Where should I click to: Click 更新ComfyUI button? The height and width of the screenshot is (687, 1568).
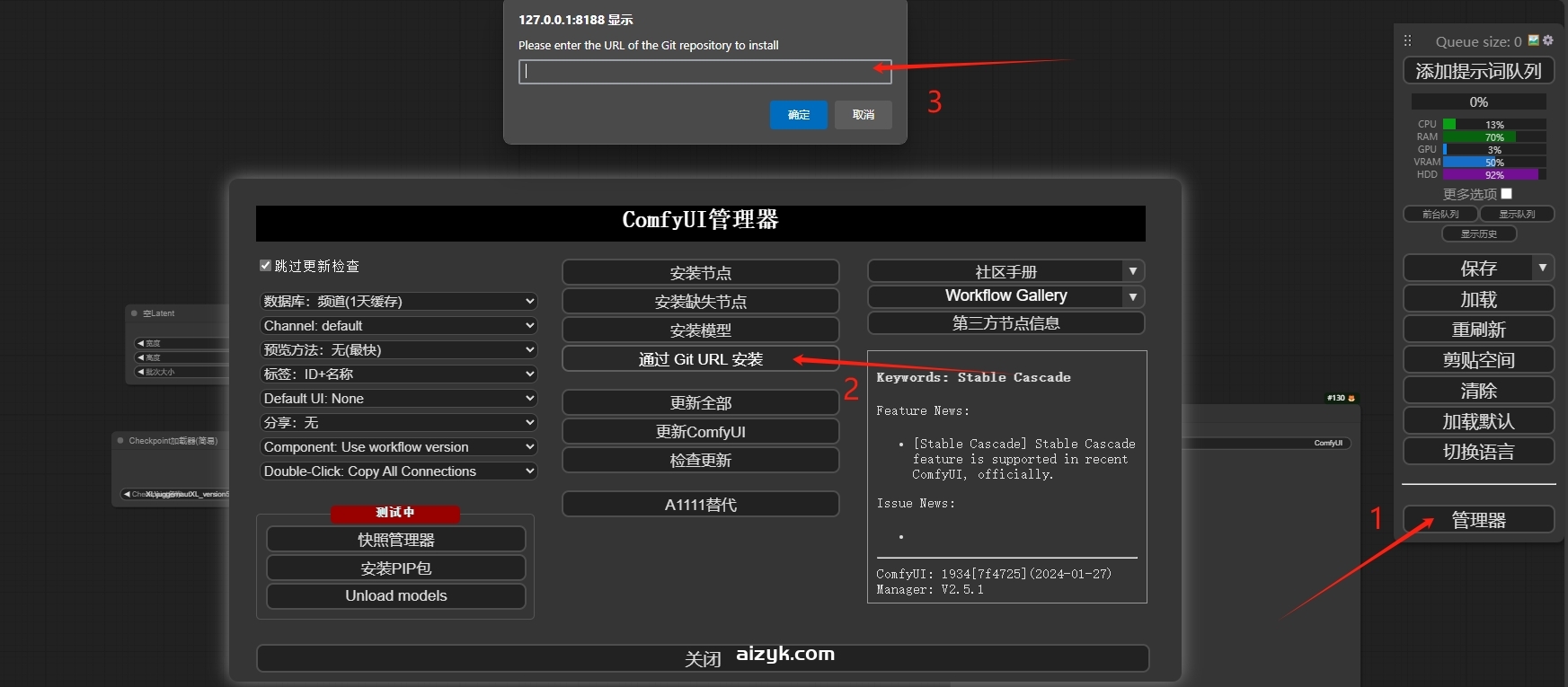(x=701, y=431)
